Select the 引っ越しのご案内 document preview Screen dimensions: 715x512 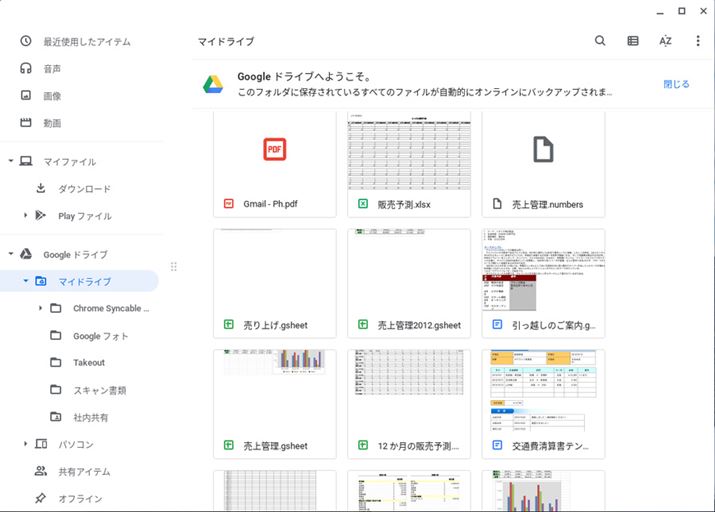543,270
